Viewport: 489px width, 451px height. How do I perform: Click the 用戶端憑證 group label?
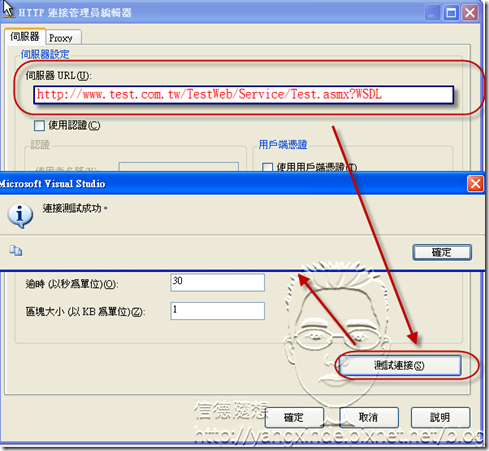[x=283, y=144]
